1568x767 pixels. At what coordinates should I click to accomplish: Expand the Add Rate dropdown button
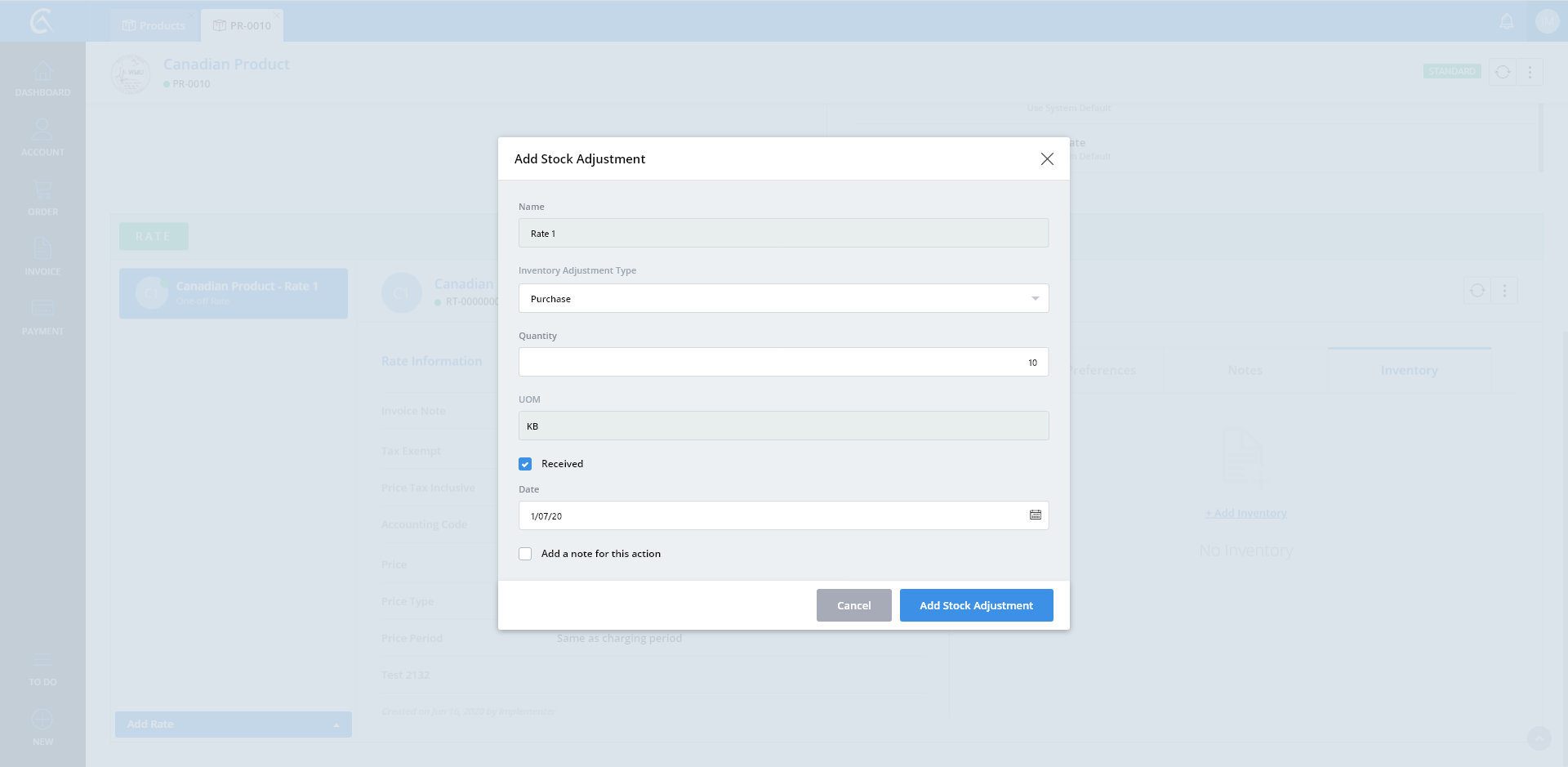point(336,725)
